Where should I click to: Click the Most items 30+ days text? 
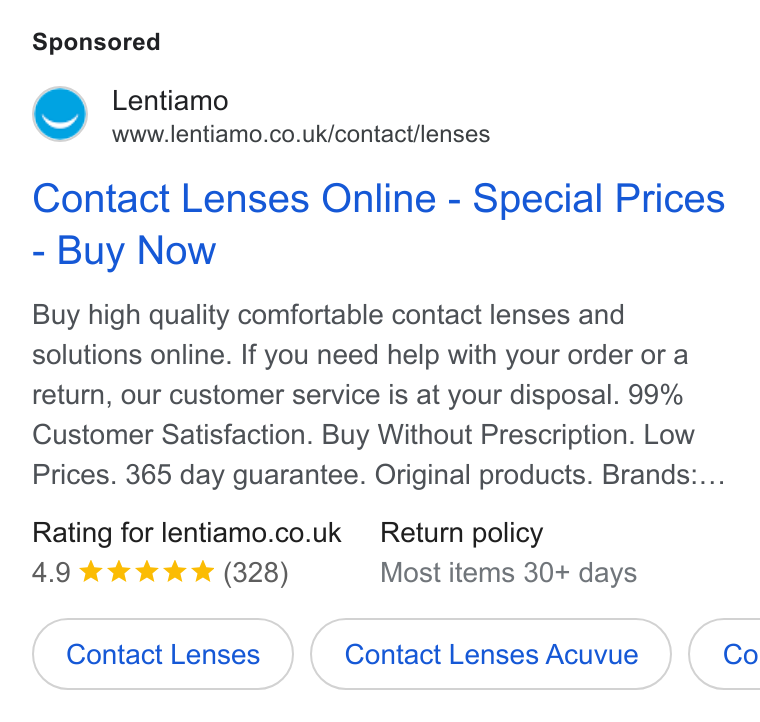508,573
